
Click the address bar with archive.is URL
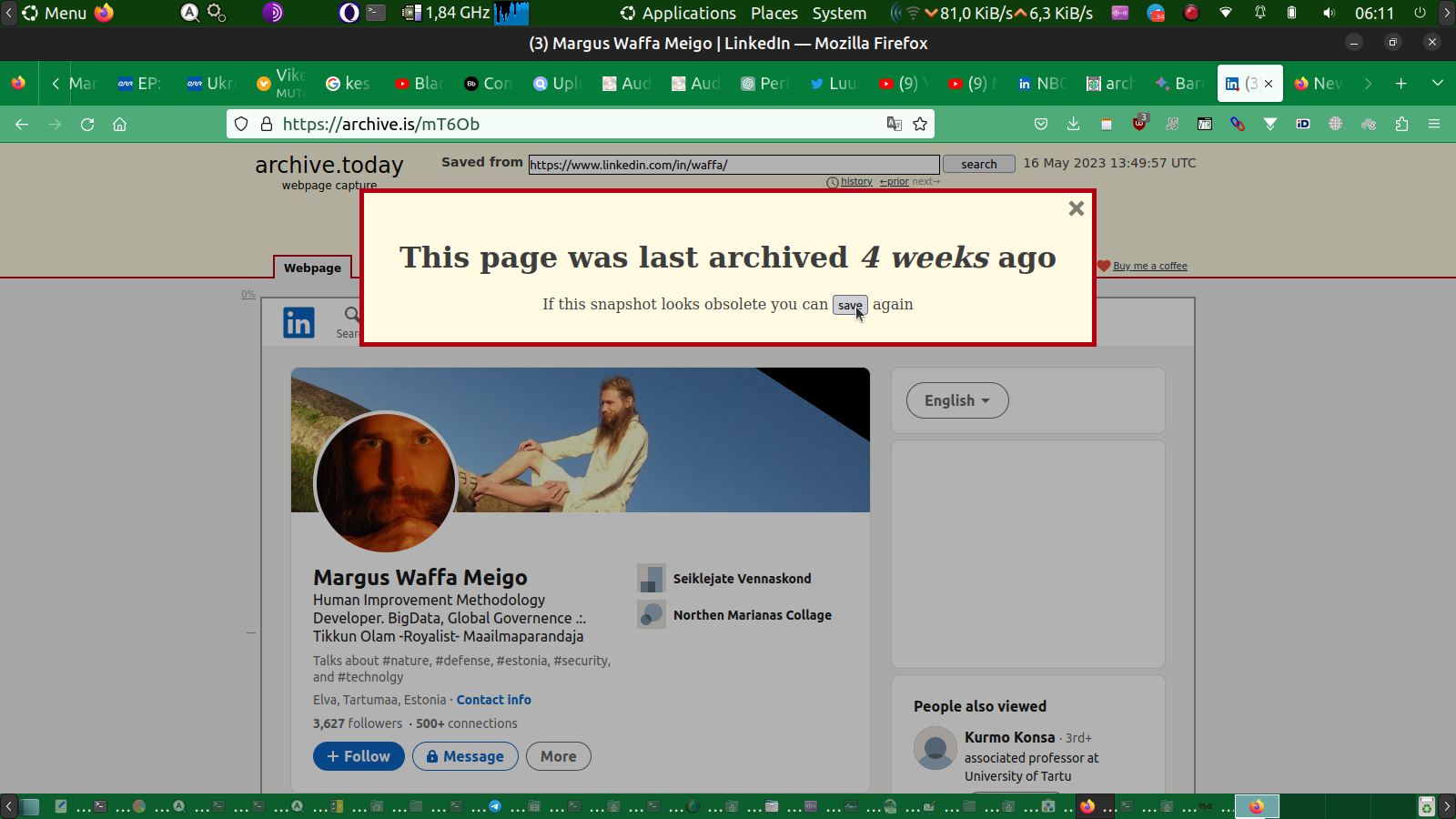[580, 125]
